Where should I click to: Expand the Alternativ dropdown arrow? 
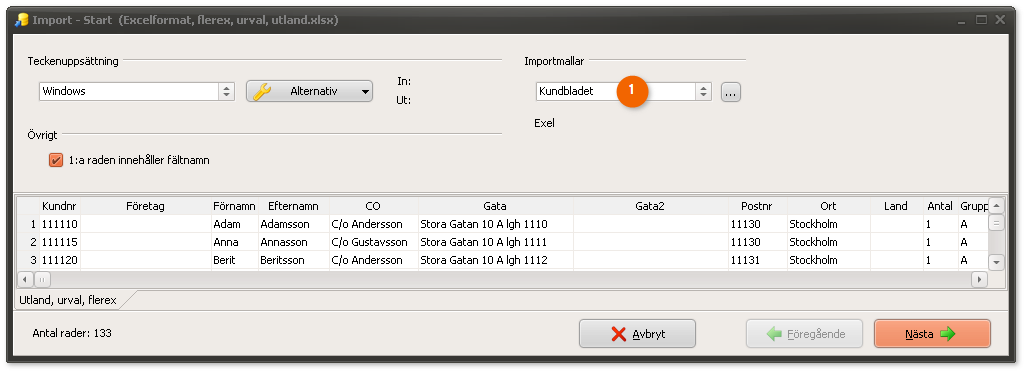tap(365, 92)
